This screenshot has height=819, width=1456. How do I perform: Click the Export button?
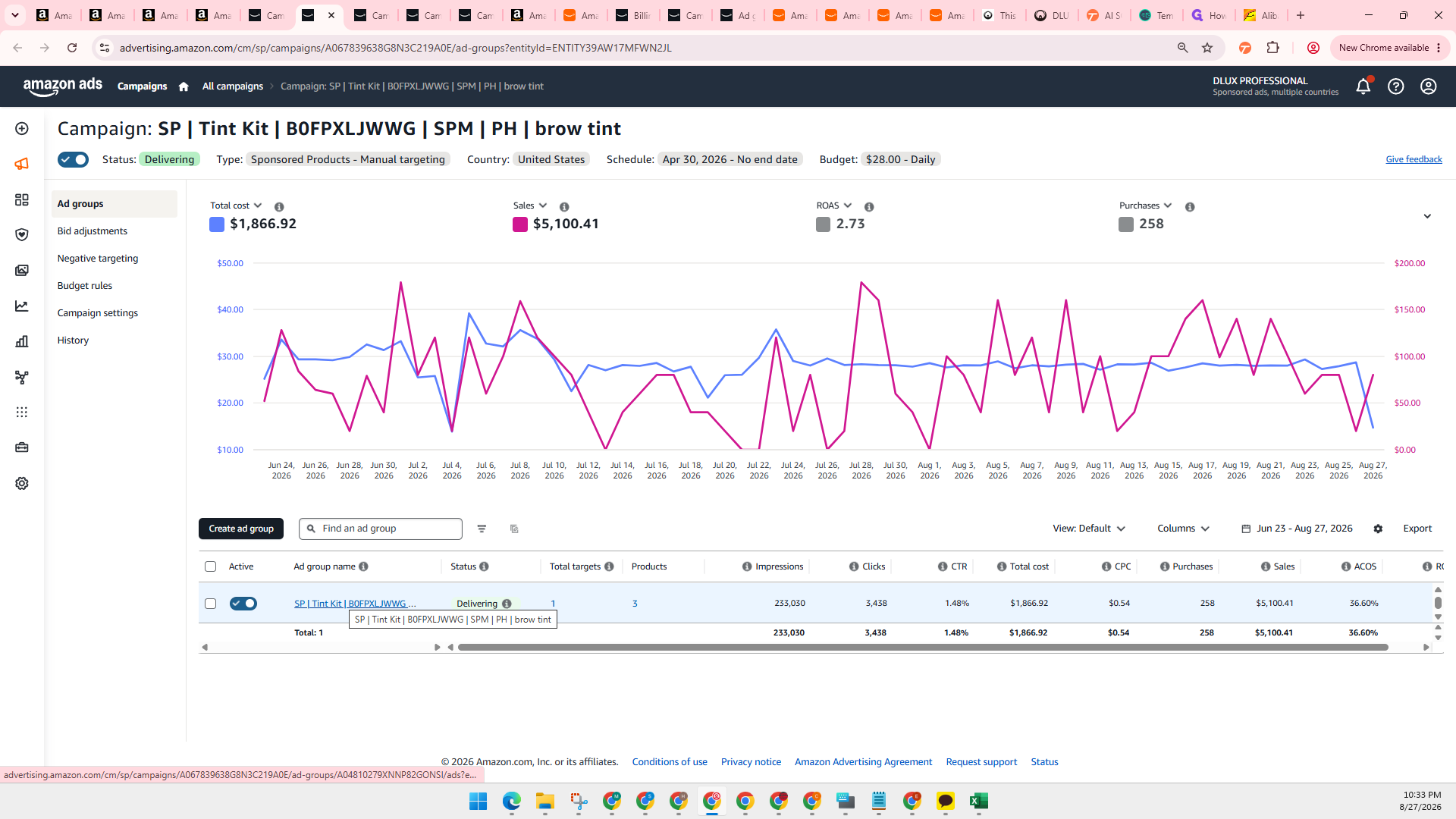click(x=1417, y=529)
